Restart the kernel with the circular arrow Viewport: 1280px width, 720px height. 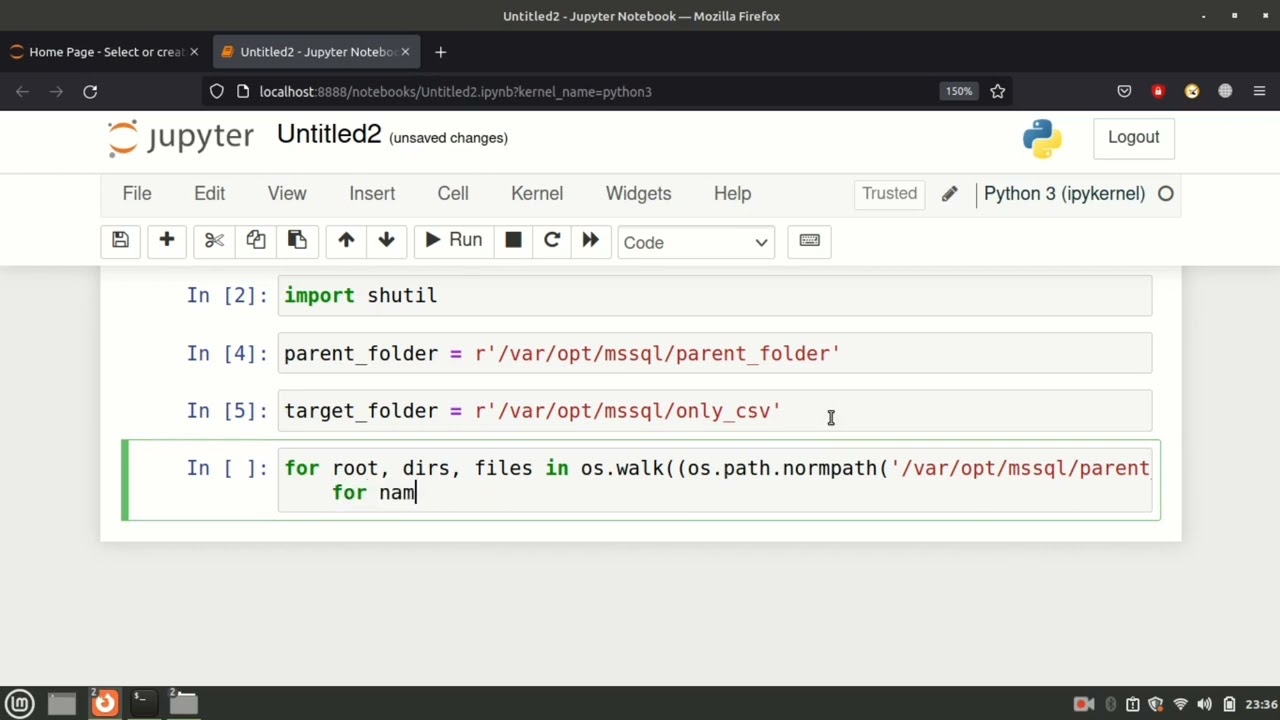pos(552,241)
